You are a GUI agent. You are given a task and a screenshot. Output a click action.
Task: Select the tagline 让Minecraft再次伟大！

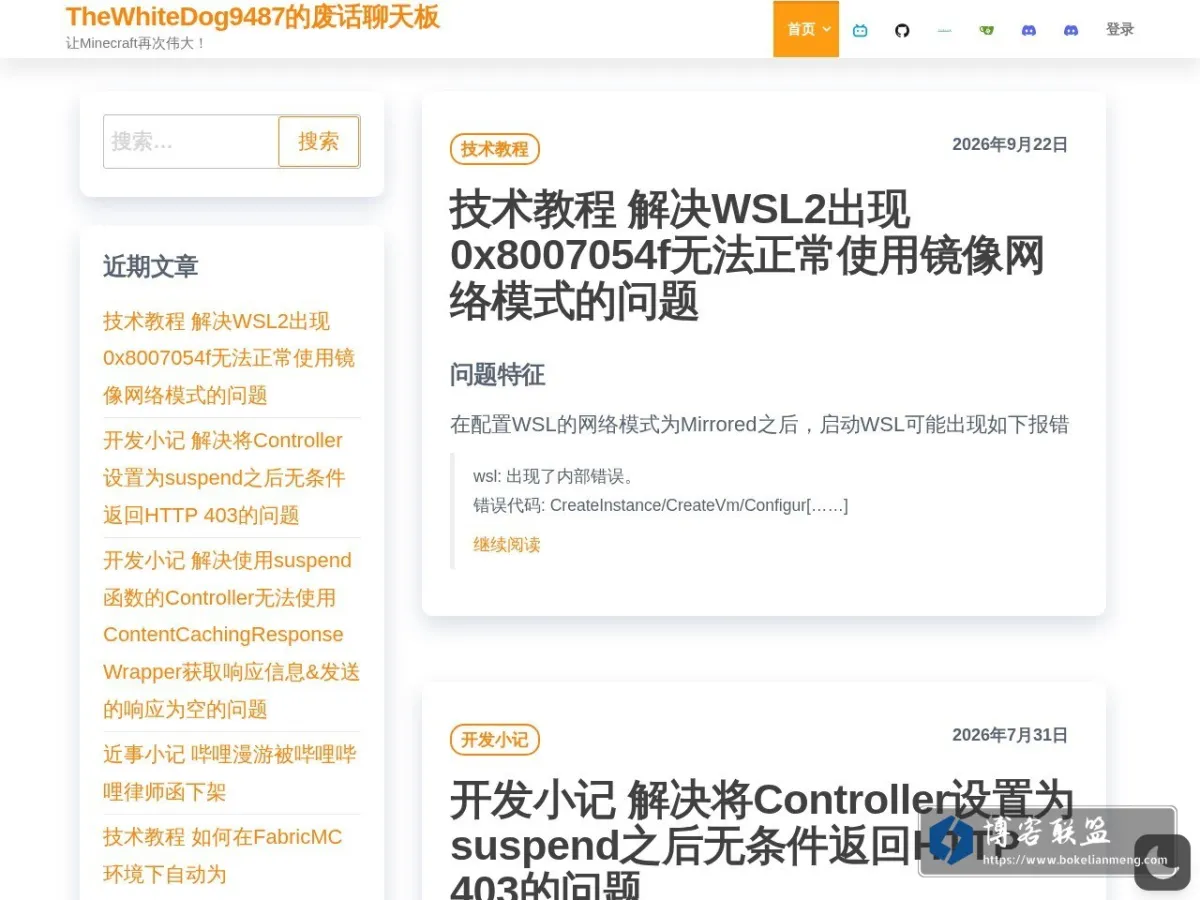136,43
